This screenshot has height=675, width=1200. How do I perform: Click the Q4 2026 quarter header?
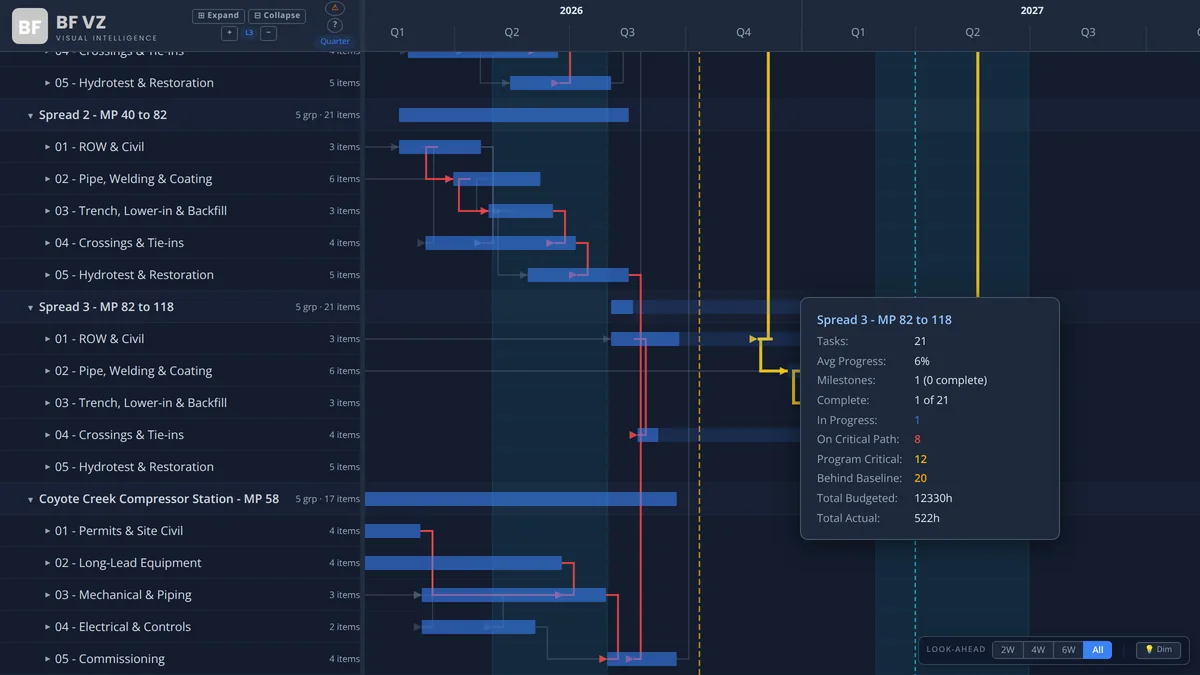743,33
